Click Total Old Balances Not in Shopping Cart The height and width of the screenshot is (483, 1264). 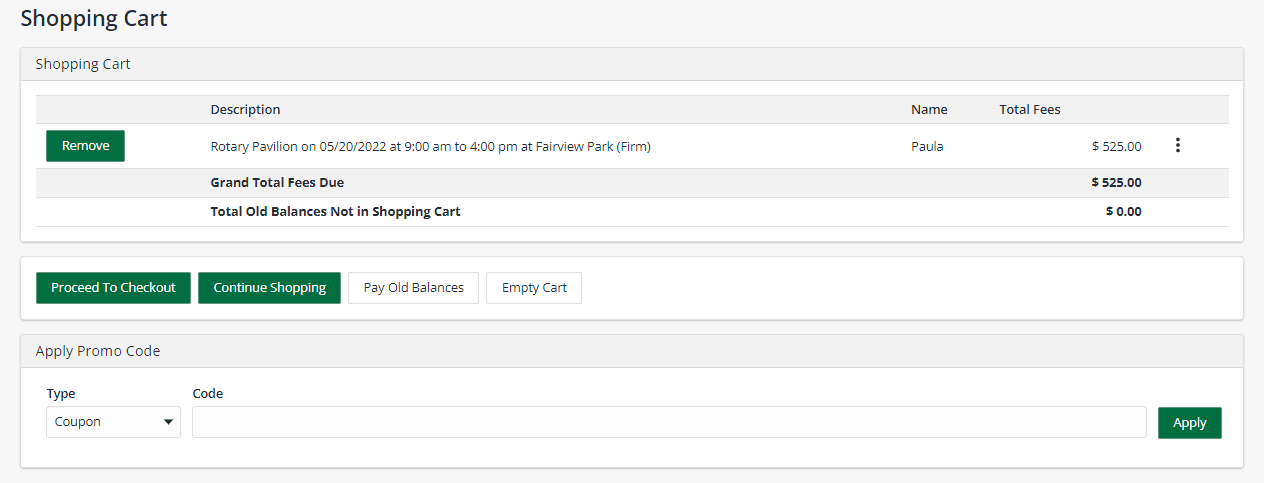coord(335,212)
